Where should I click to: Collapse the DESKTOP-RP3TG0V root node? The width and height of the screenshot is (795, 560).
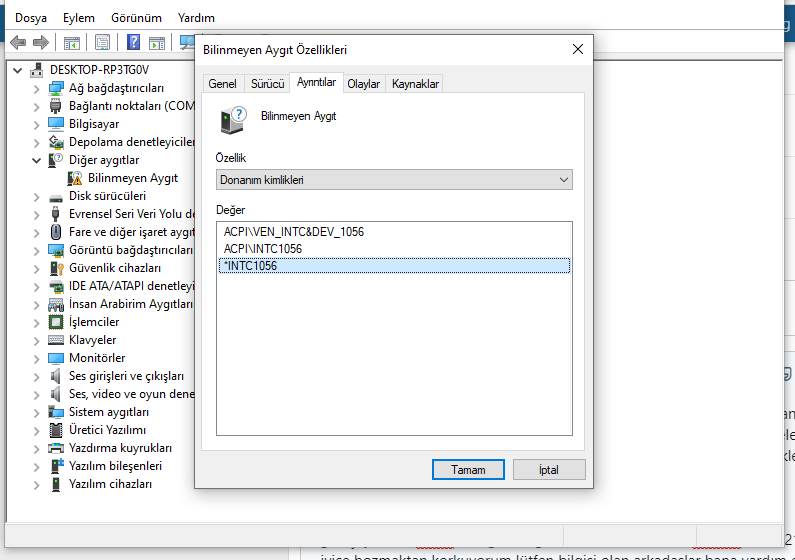click(x=18, y=70)
